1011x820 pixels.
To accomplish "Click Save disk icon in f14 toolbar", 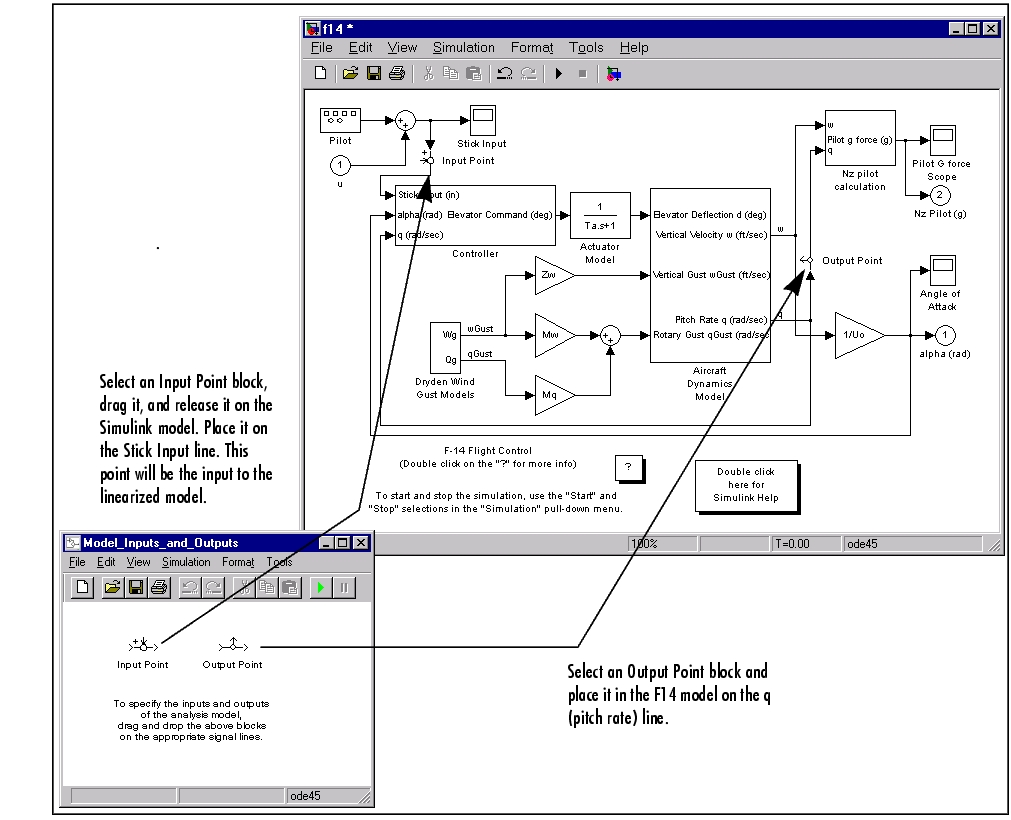I will pyautogui.click(x=374, y=73).
